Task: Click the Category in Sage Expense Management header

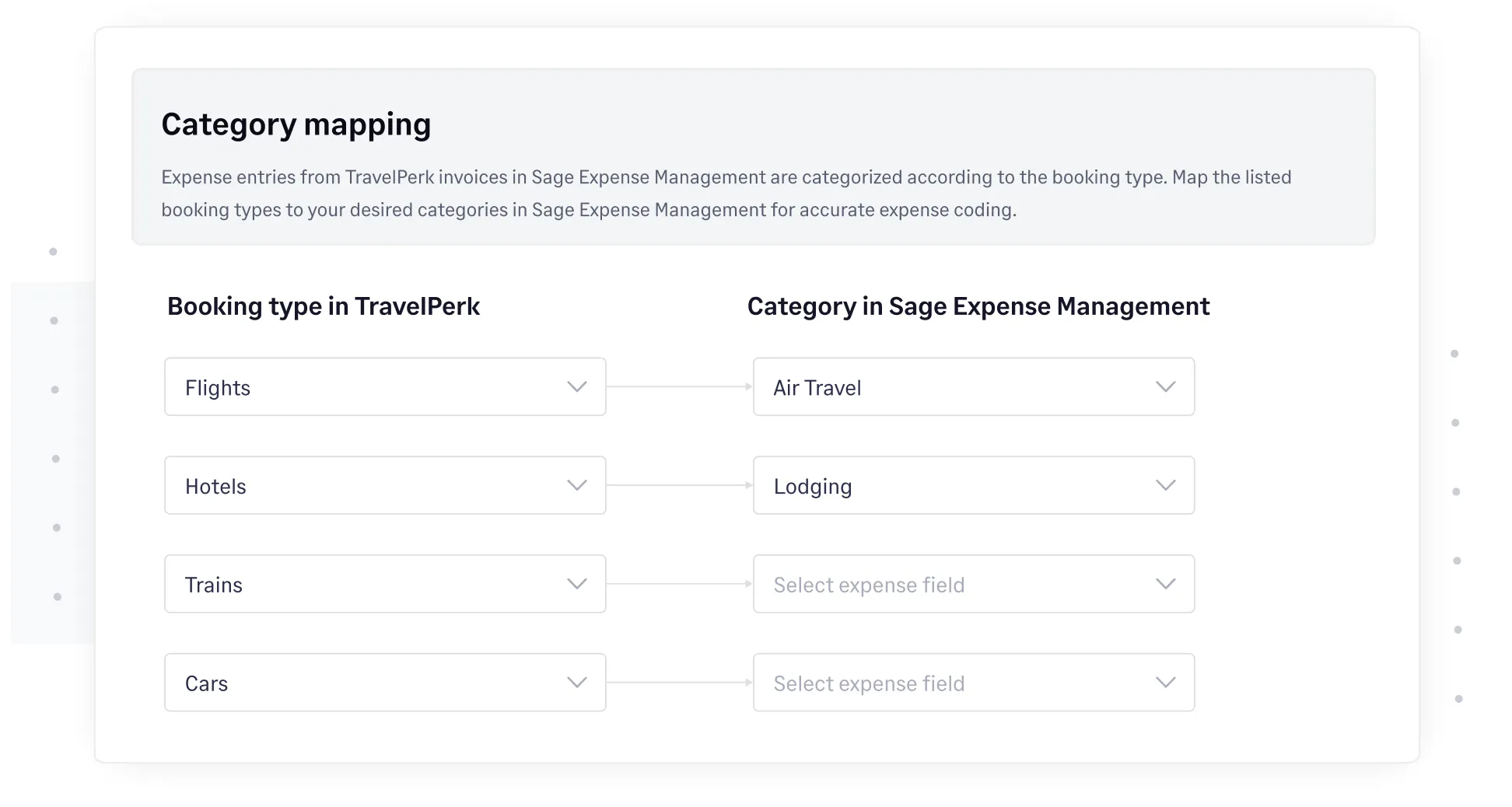Action: click(978, 306)
